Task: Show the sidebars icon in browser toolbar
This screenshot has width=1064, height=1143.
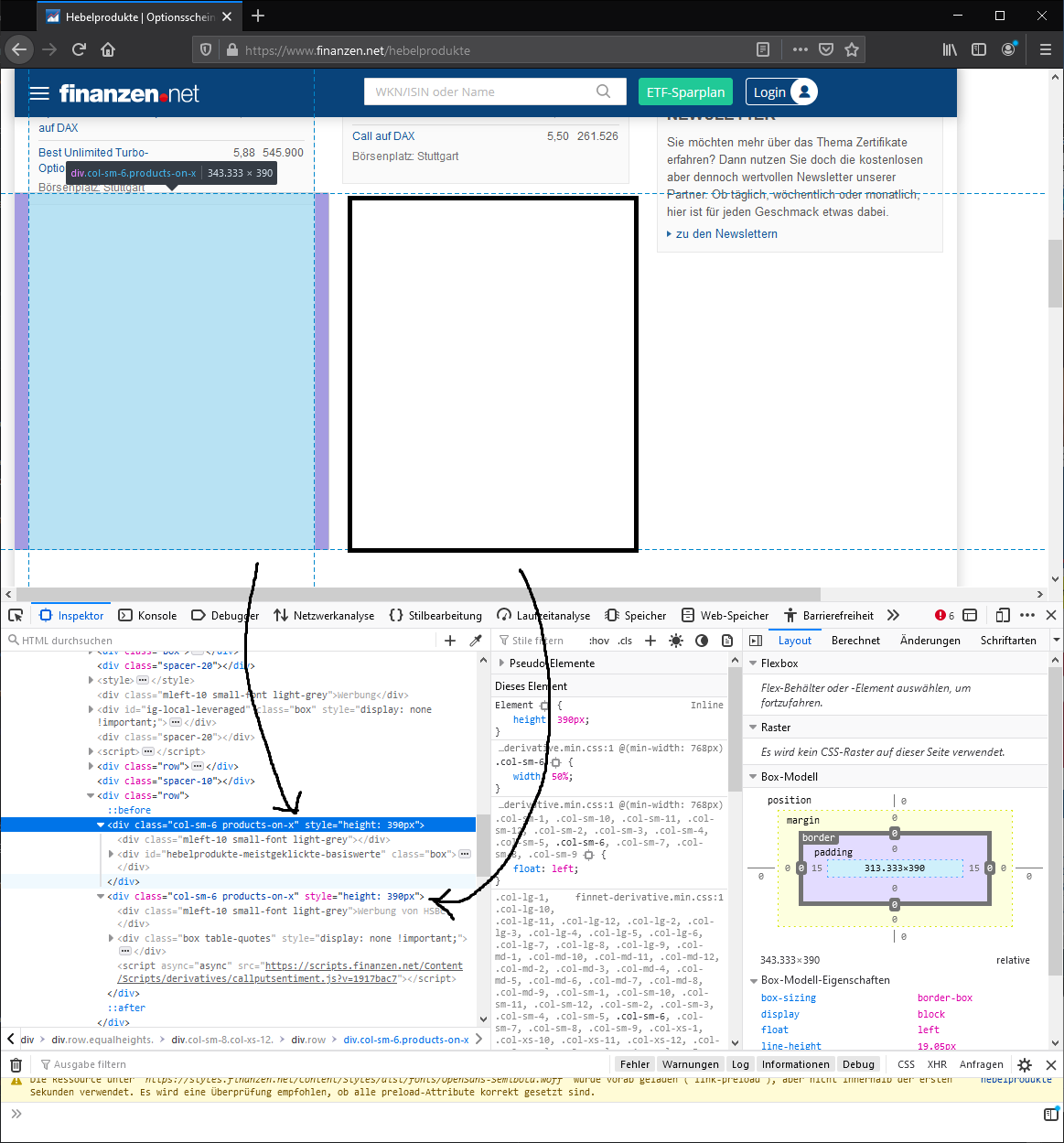Action: (x=979, y=49)
